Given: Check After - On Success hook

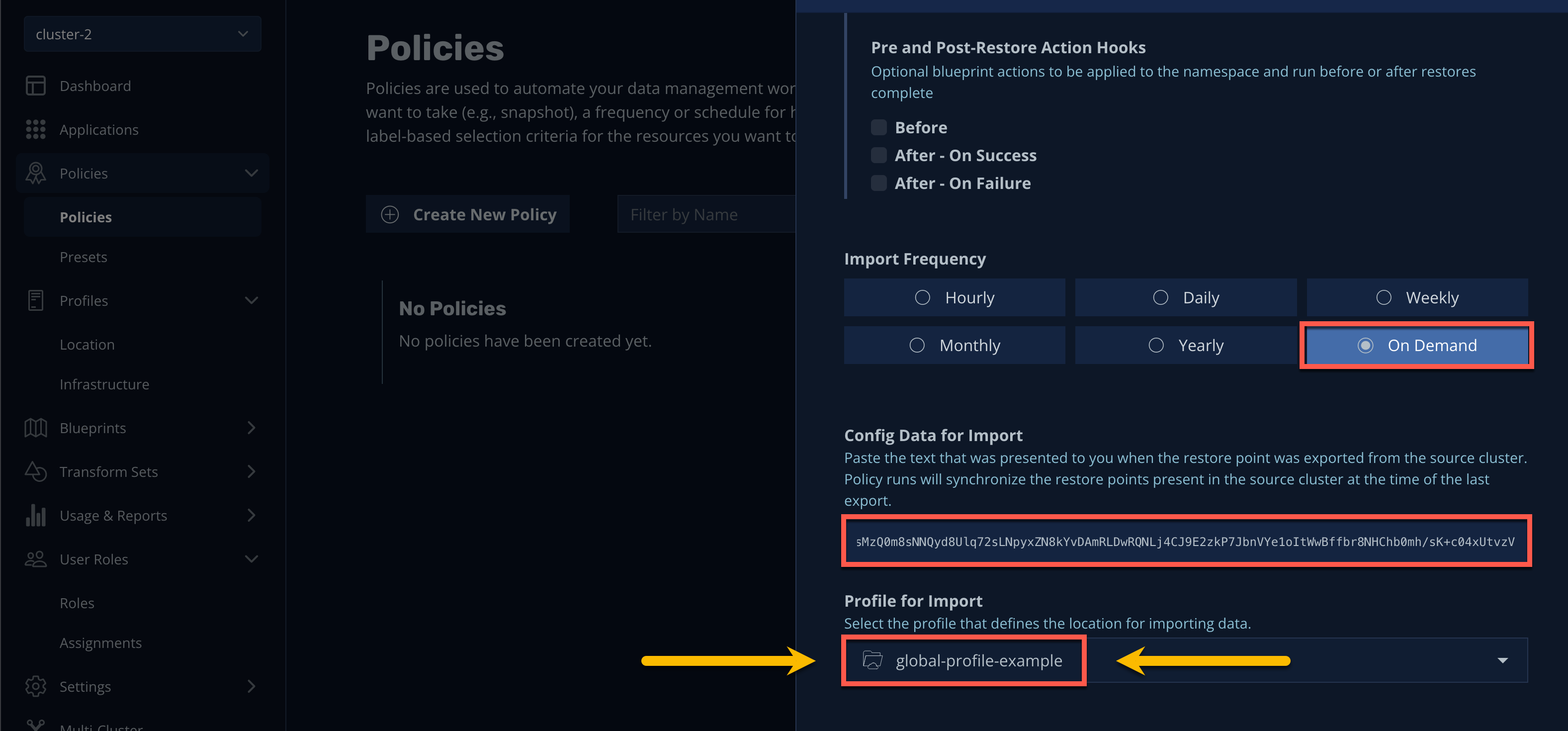Looking at the screenshot, I should point(878,155).
